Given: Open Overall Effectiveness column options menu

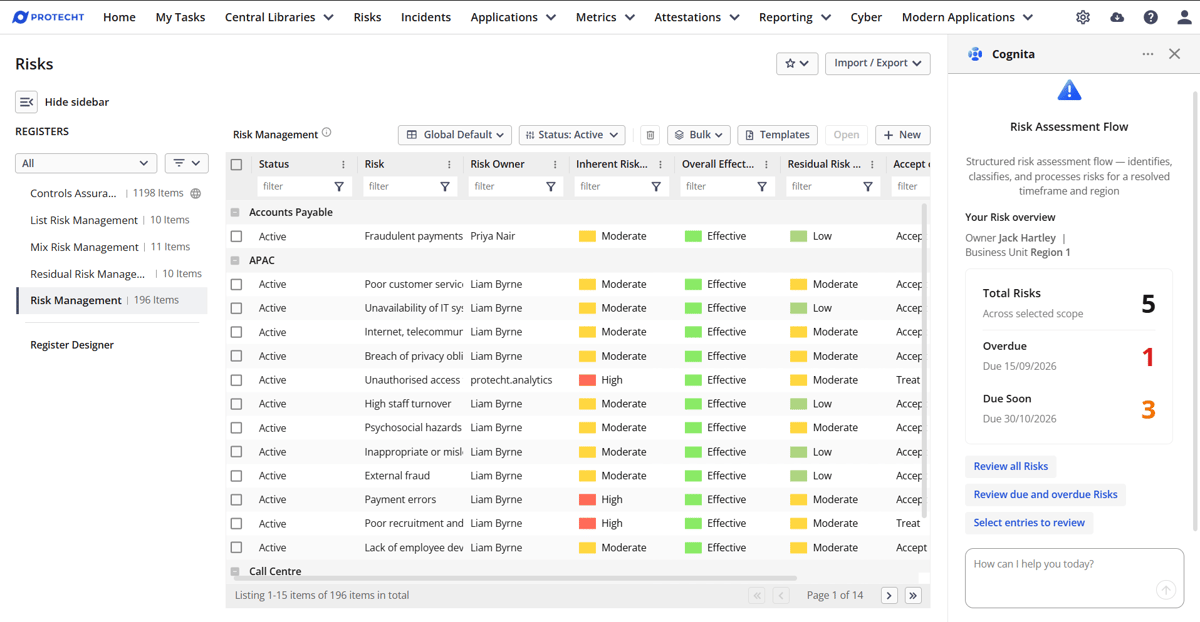Looking at the screenshot, I should tap(767, 164).
